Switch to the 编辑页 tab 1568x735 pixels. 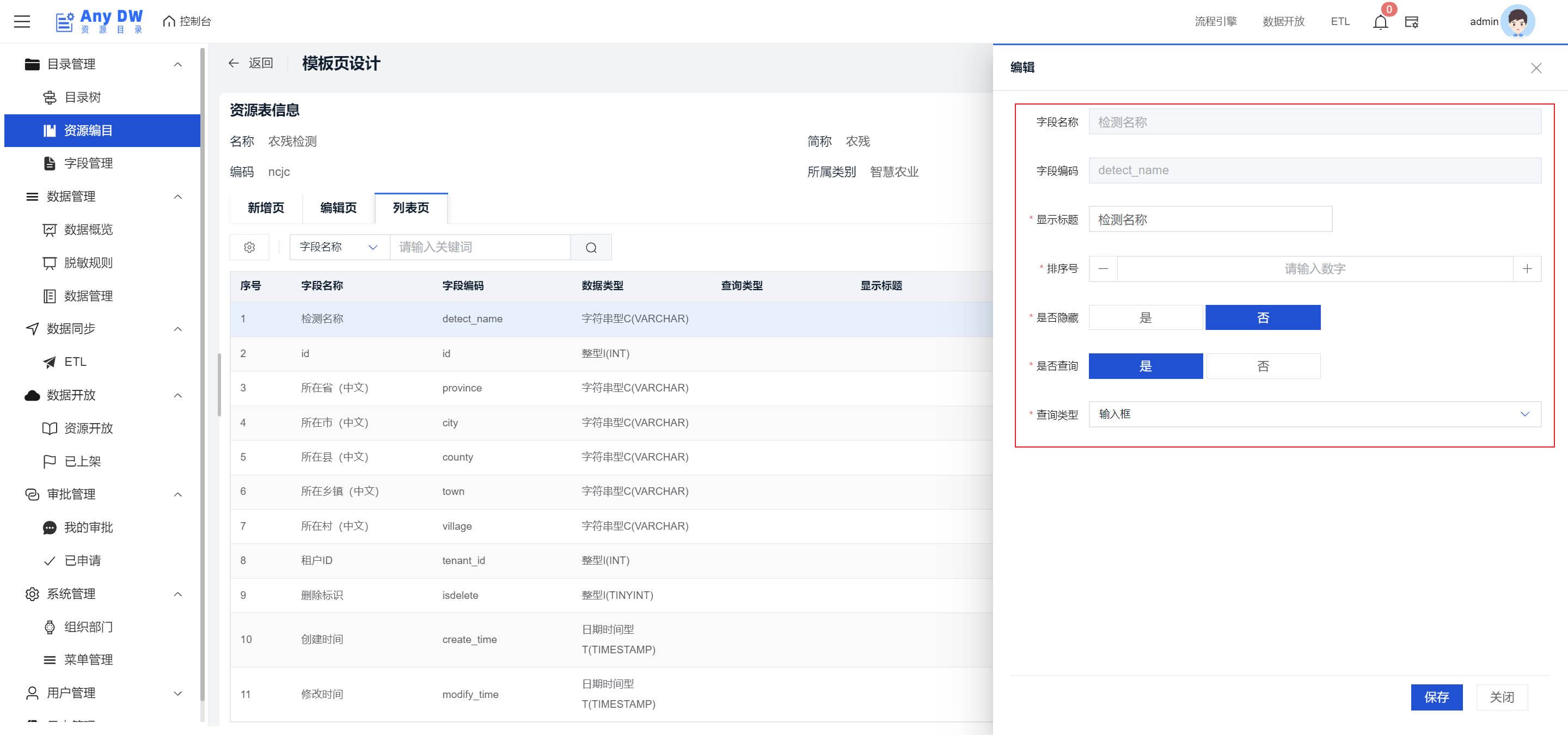pyautogui.click(x=338, y=207)
